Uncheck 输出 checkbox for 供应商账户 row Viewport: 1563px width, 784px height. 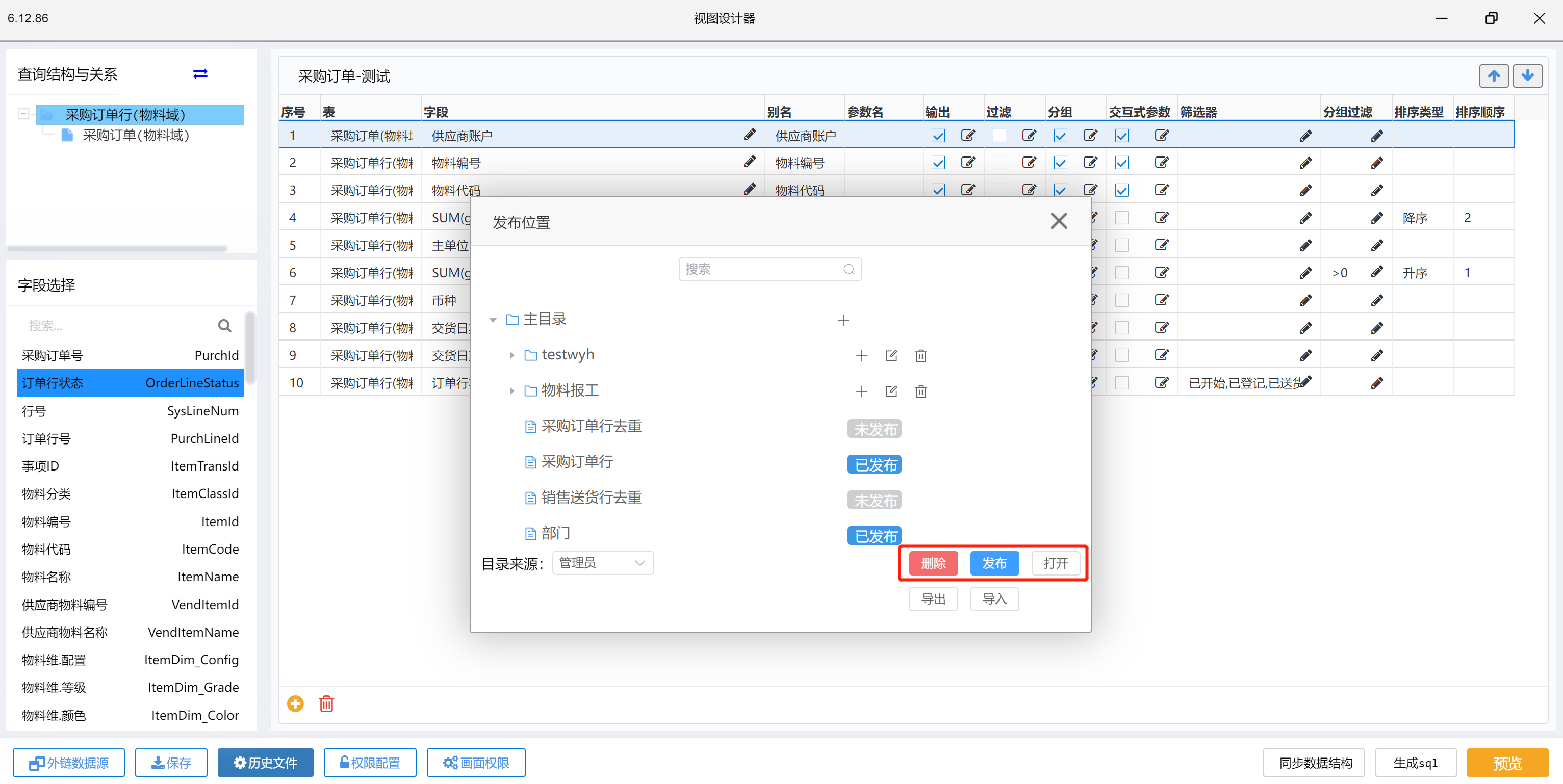(938, 136)
